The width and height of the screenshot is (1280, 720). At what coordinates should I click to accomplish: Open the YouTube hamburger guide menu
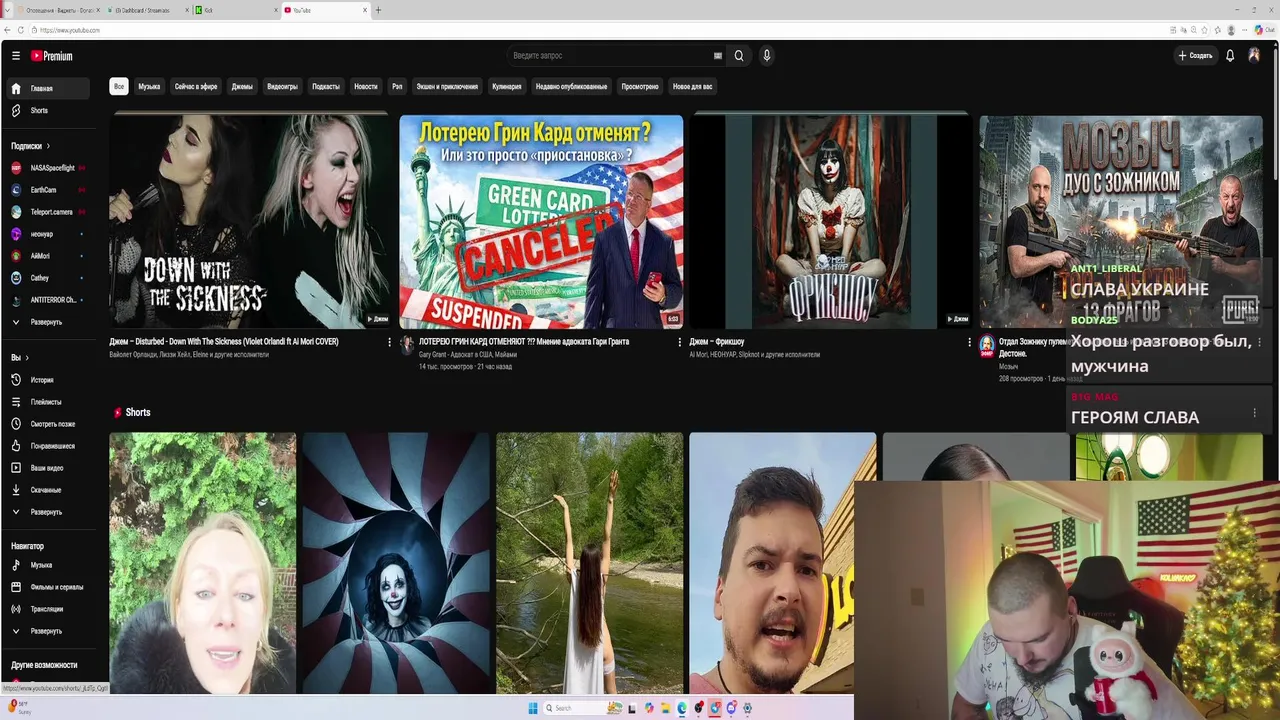(16, 56)
